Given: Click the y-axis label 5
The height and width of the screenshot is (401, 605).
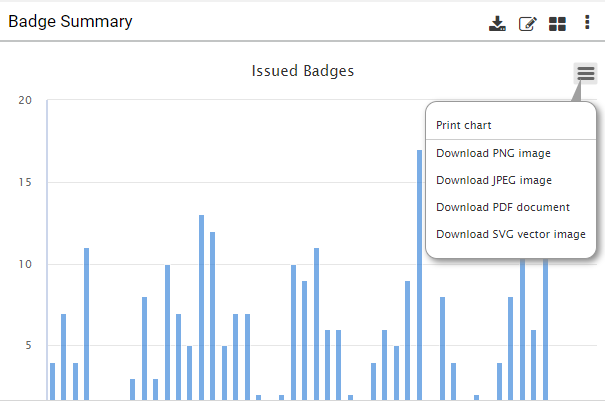Looking at the screenshot, I should pyautogui.click(x=28, y=345).
